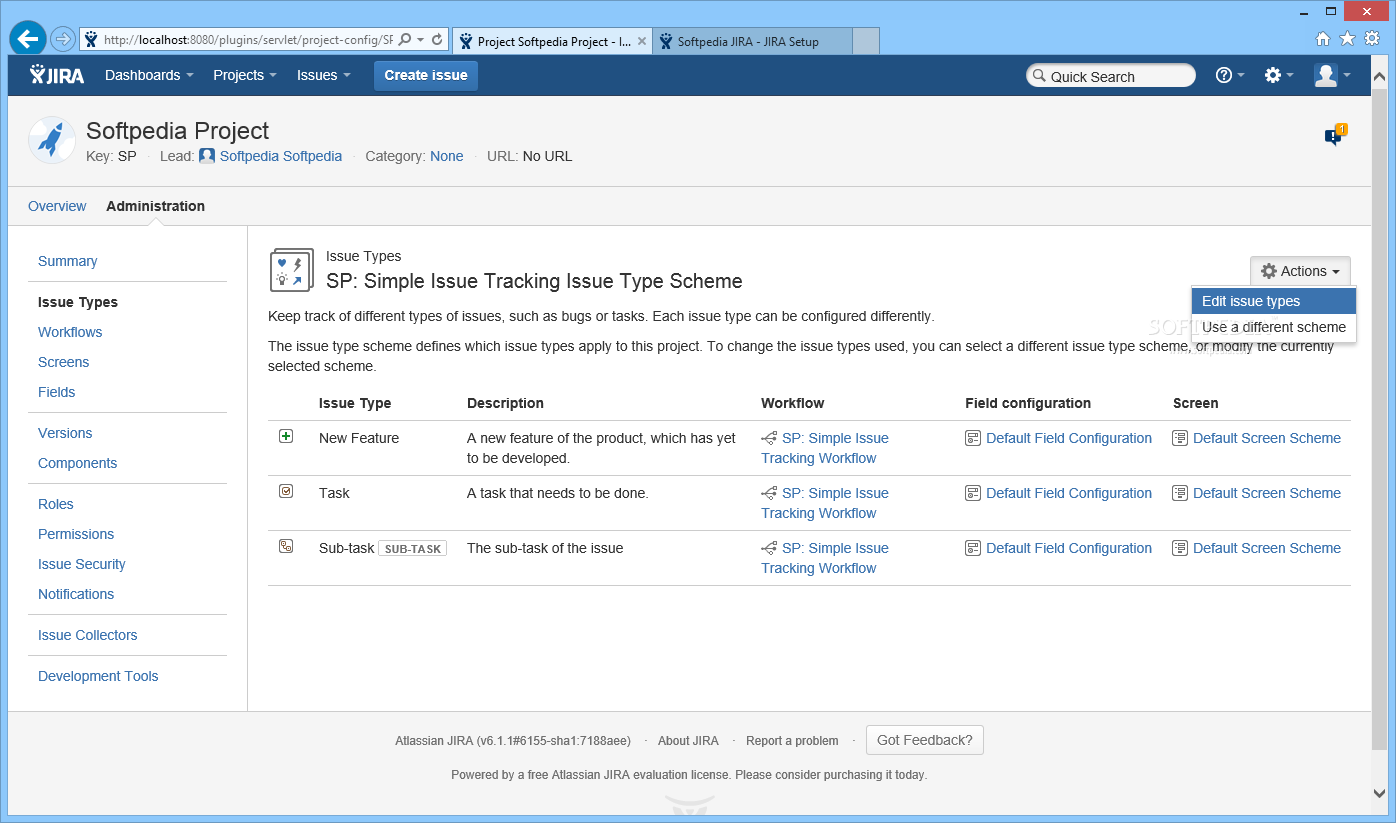
Task: Click the JIRA logo in header
Action: tap(57, 75)
